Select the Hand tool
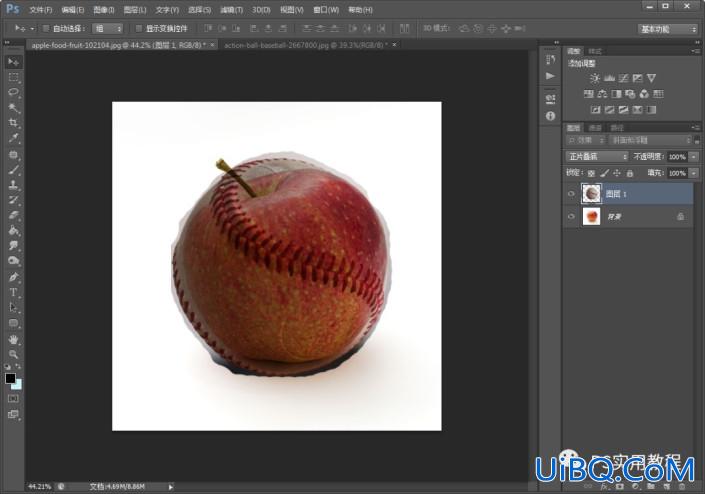 (x=13, y=340)
